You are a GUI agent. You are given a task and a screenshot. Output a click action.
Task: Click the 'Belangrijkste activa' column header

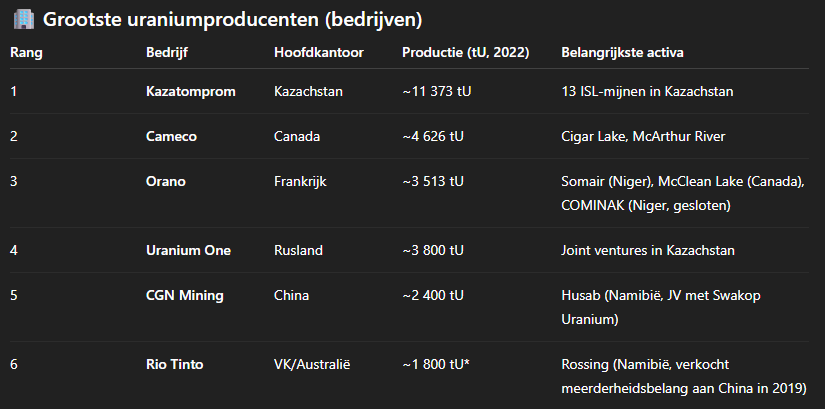[x=622, y=53]
